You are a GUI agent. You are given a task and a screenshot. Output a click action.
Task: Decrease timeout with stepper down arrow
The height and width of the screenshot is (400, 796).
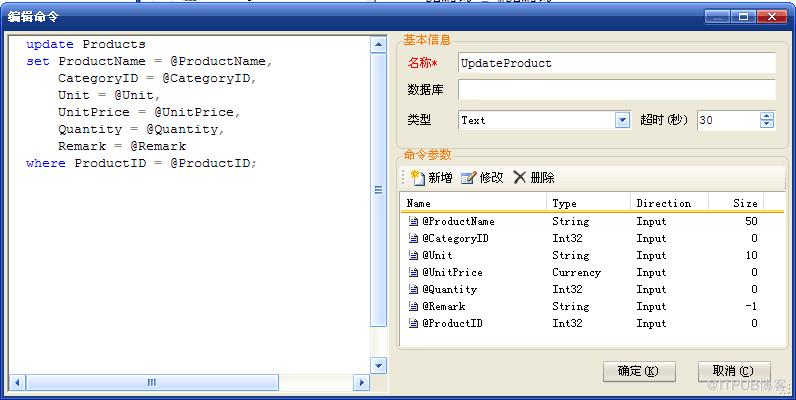(767, 124)
